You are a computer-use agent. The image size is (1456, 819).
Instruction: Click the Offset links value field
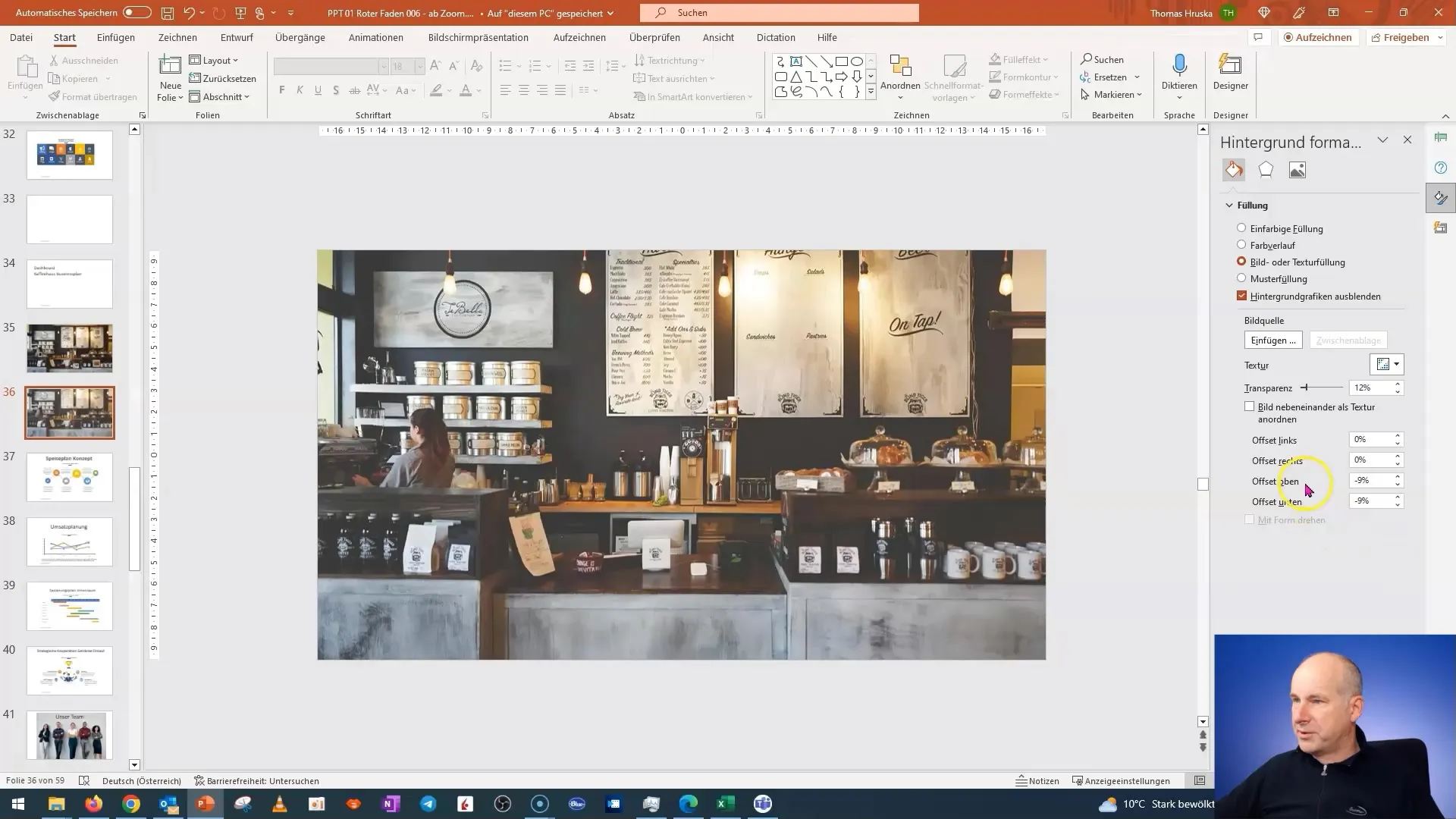(1371, 440)
